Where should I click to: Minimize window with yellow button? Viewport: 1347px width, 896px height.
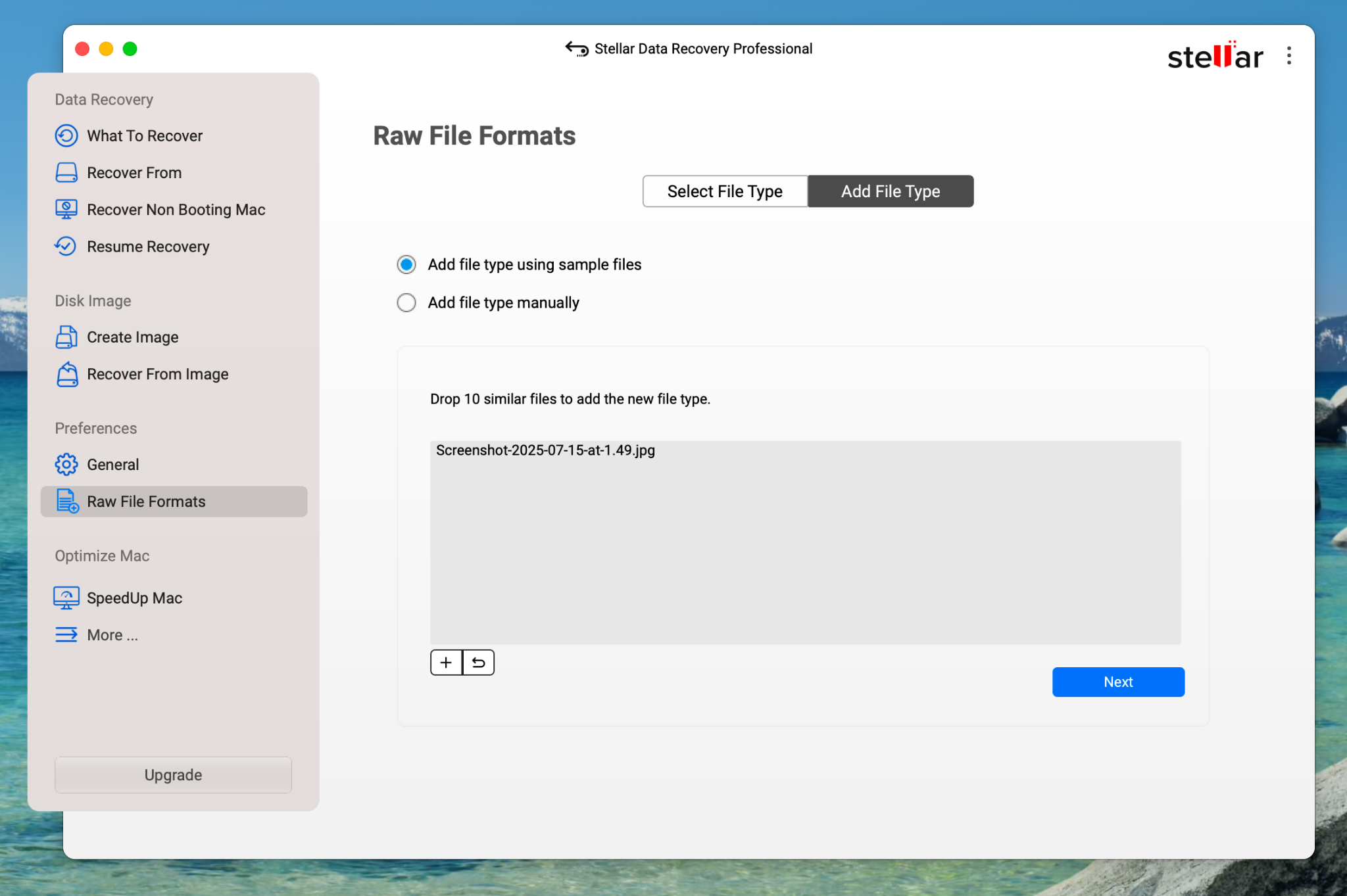[x=106, y=49]
